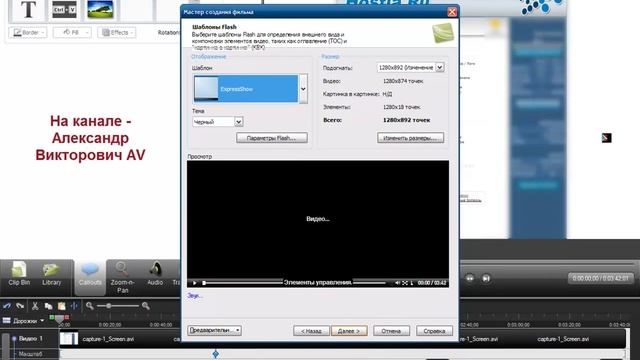Open the Подогнать size dropdown
Image resolution: width=640 pixels, height=360 pixels.
coord(410,67)
